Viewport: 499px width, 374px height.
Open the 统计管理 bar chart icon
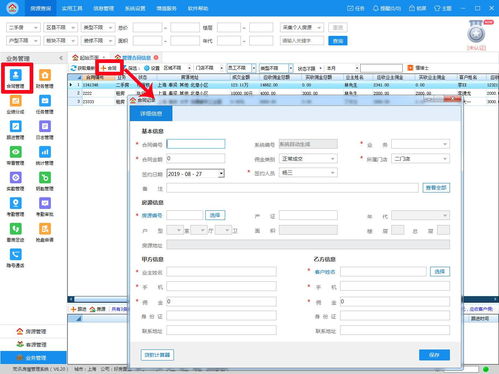[x=45, y=155]
